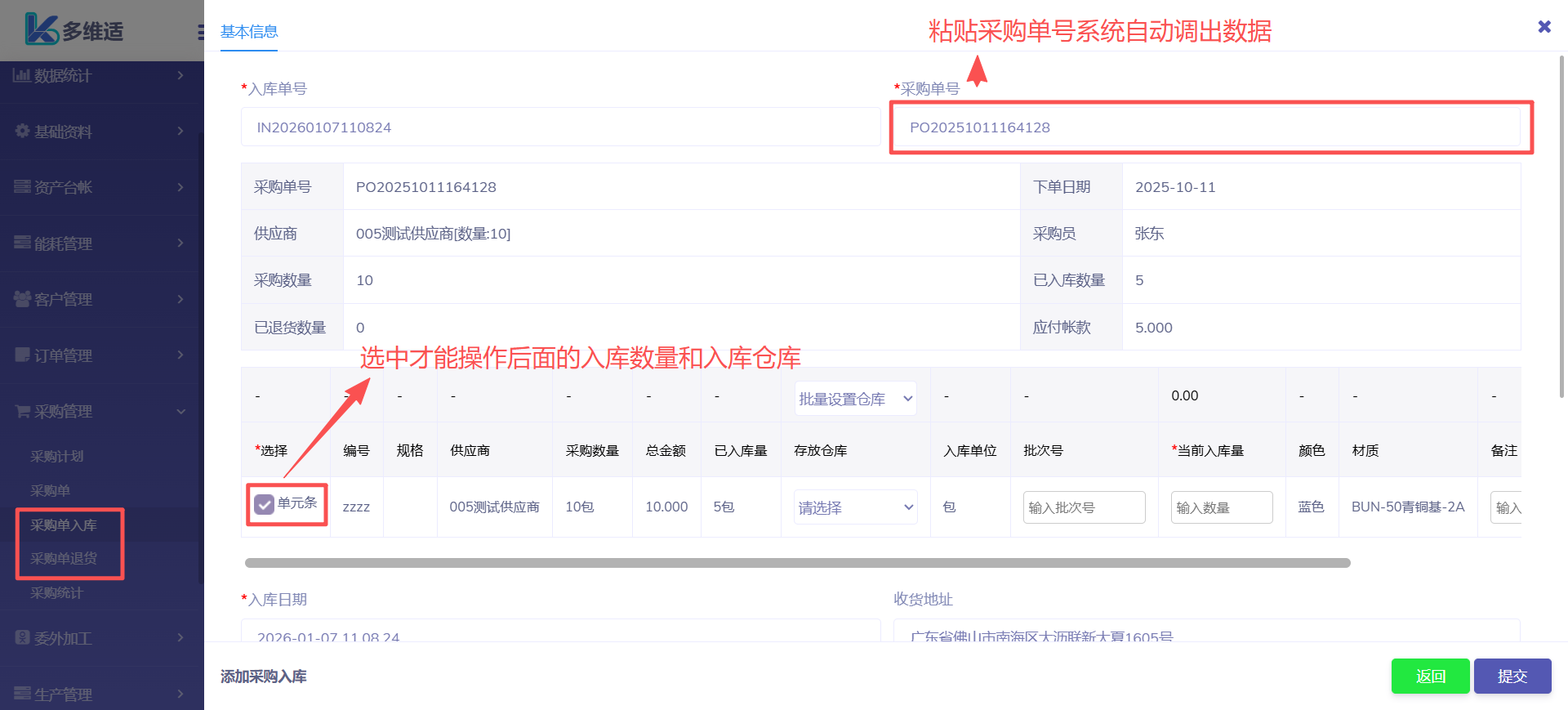This screenshot has width=1568, height=710.
Task: Open the 采购单退货 menu item
Action: click(64, 558)
